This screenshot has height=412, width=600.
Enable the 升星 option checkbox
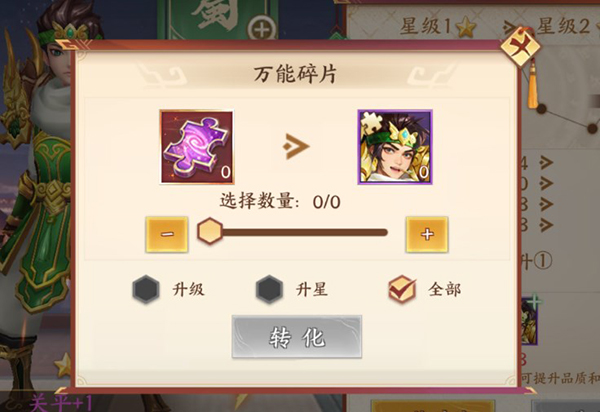coord(269,289)
